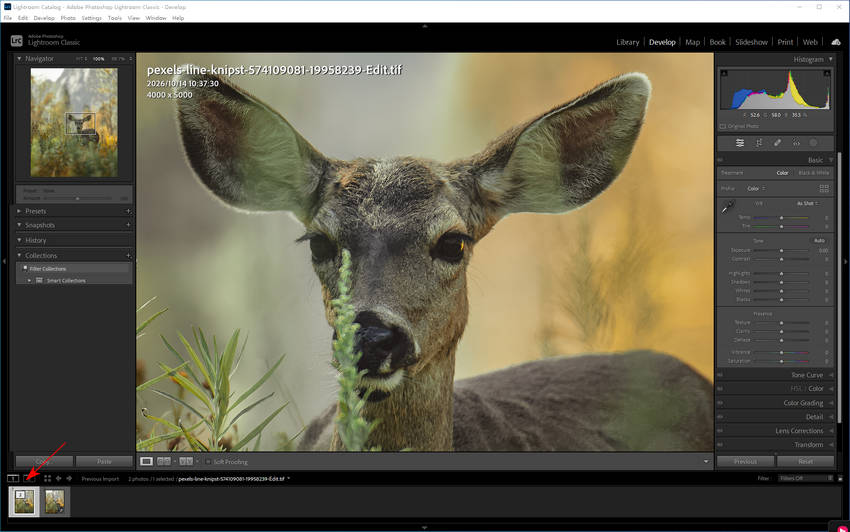Switch to the Map module

[692, 42]
